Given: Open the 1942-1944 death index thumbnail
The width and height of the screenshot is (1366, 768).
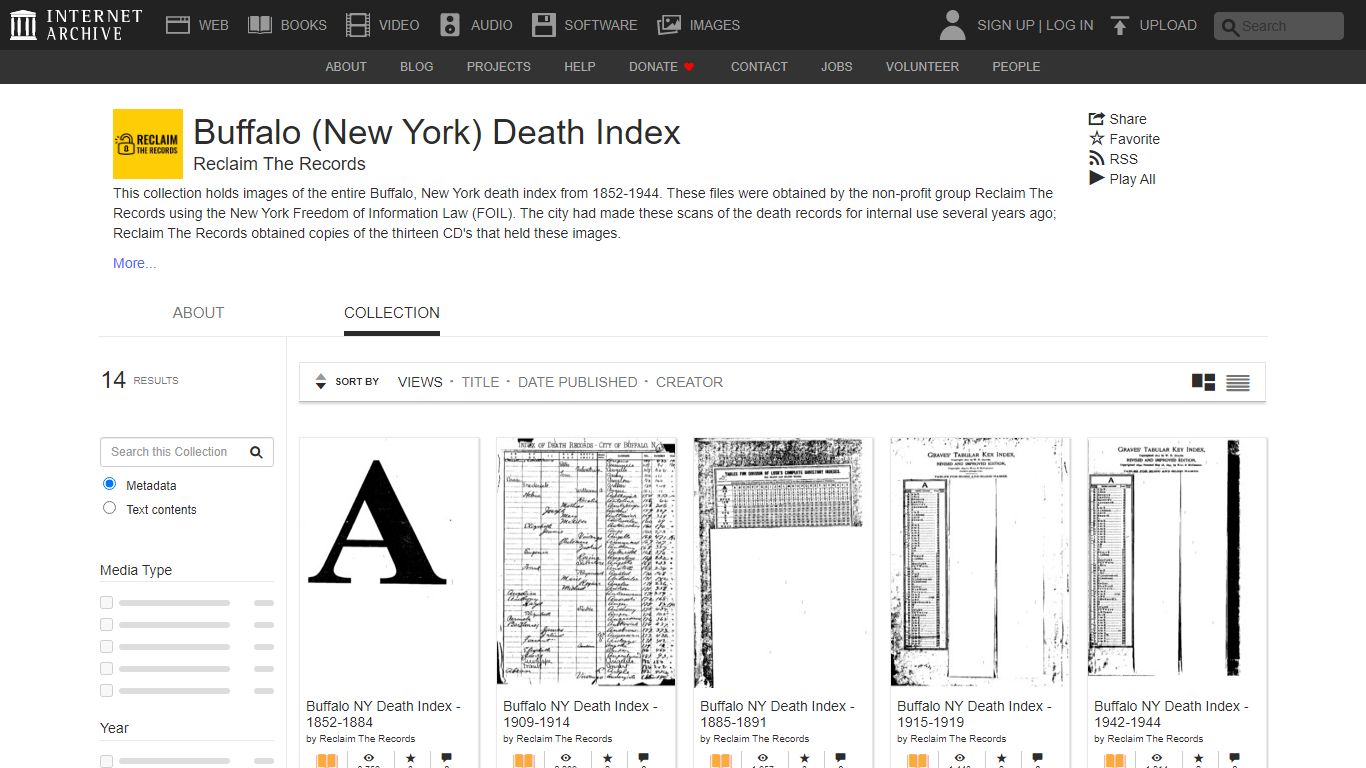Looking at the screenshot, I should 1177,562.
